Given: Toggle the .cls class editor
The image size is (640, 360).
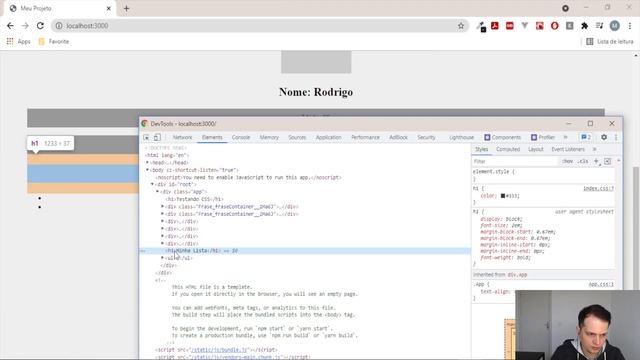Looking at the screenshot, I should [x=584, y=161].
